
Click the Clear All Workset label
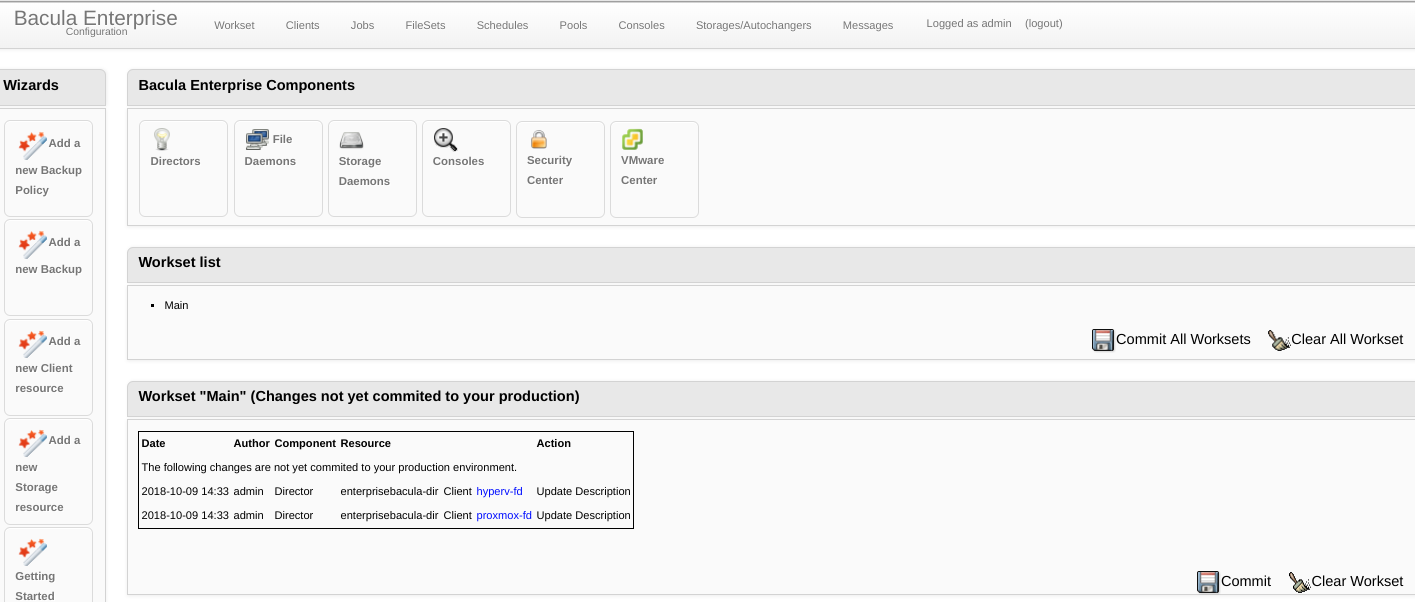(1347, 339)
